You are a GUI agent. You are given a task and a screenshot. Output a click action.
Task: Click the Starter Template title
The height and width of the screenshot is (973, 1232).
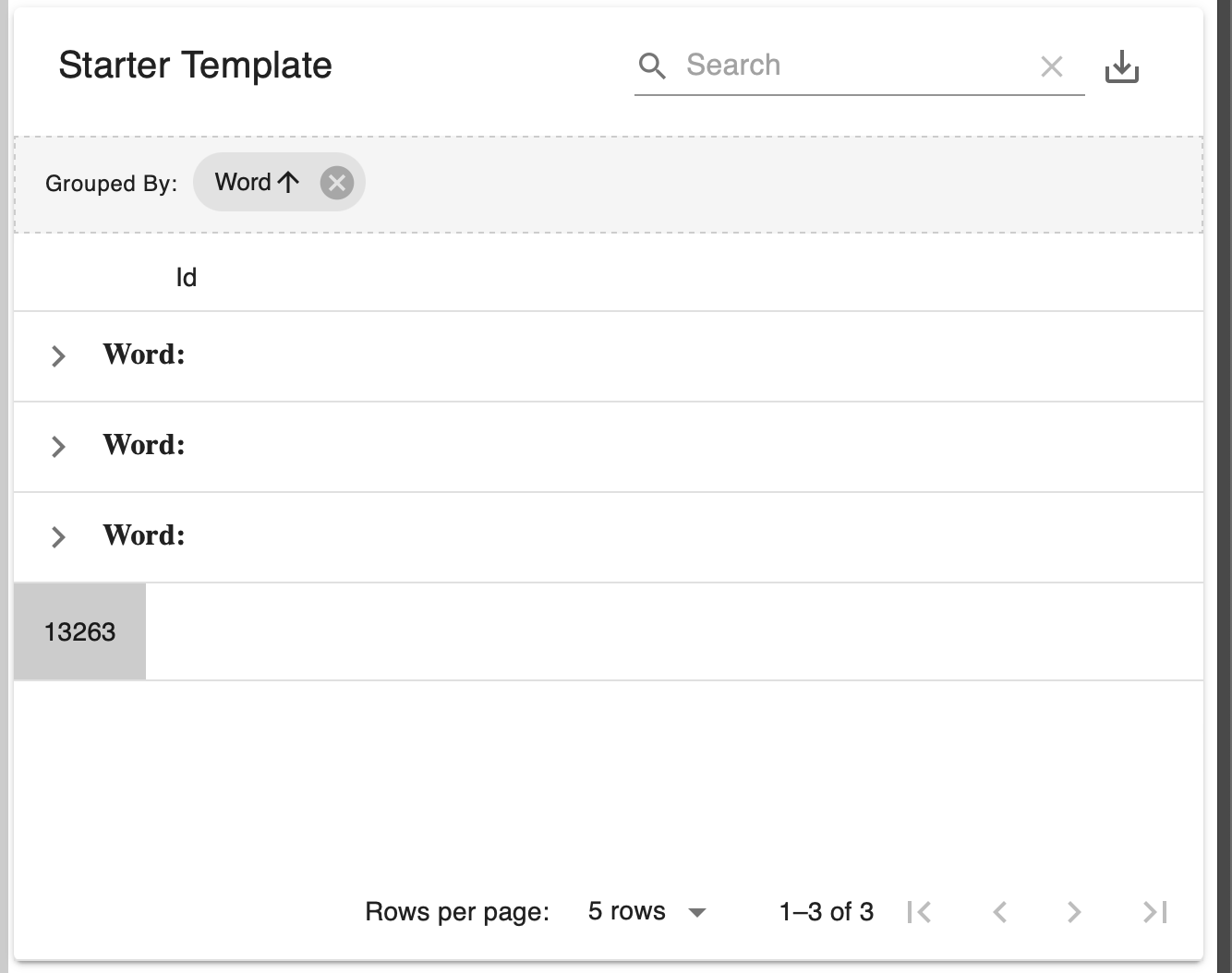[195, 65]
